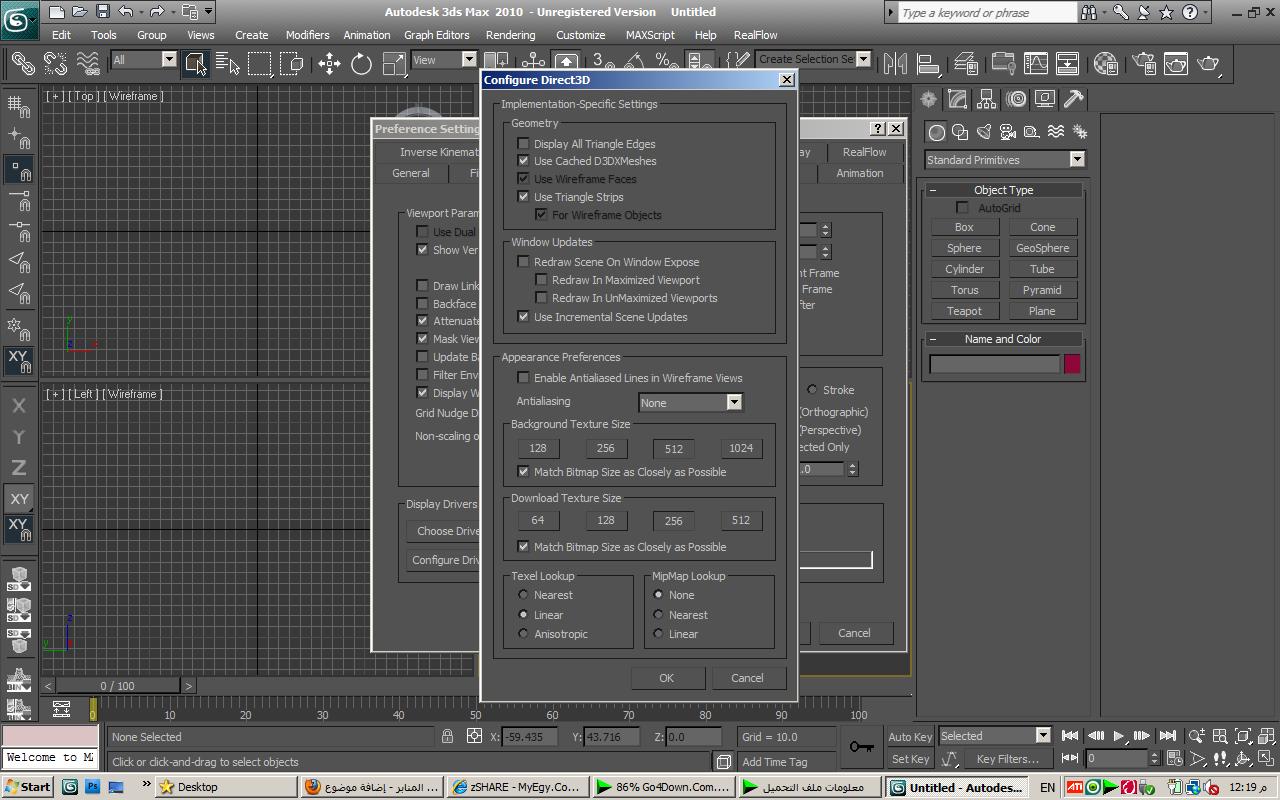Activate the Select and Uniform Scale tool

tap(395, 63)
